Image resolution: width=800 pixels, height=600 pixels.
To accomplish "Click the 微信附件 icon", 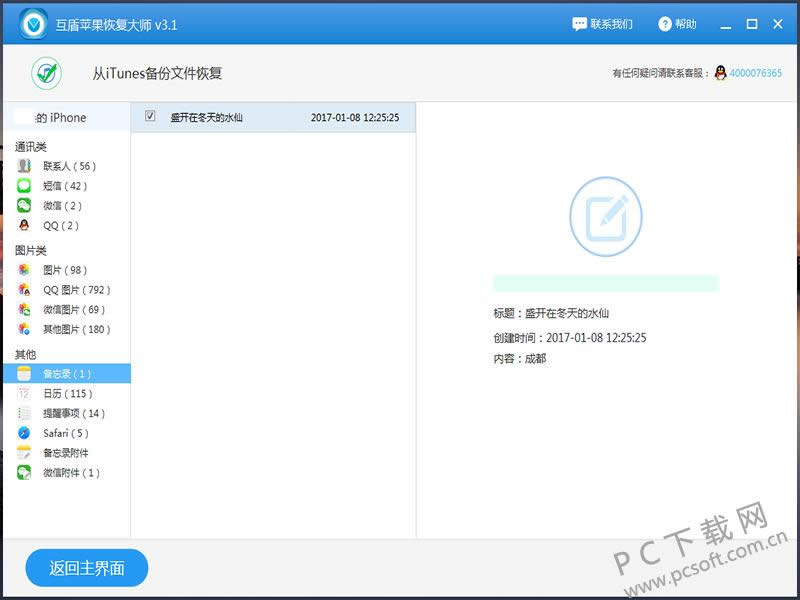I will 24,472.
